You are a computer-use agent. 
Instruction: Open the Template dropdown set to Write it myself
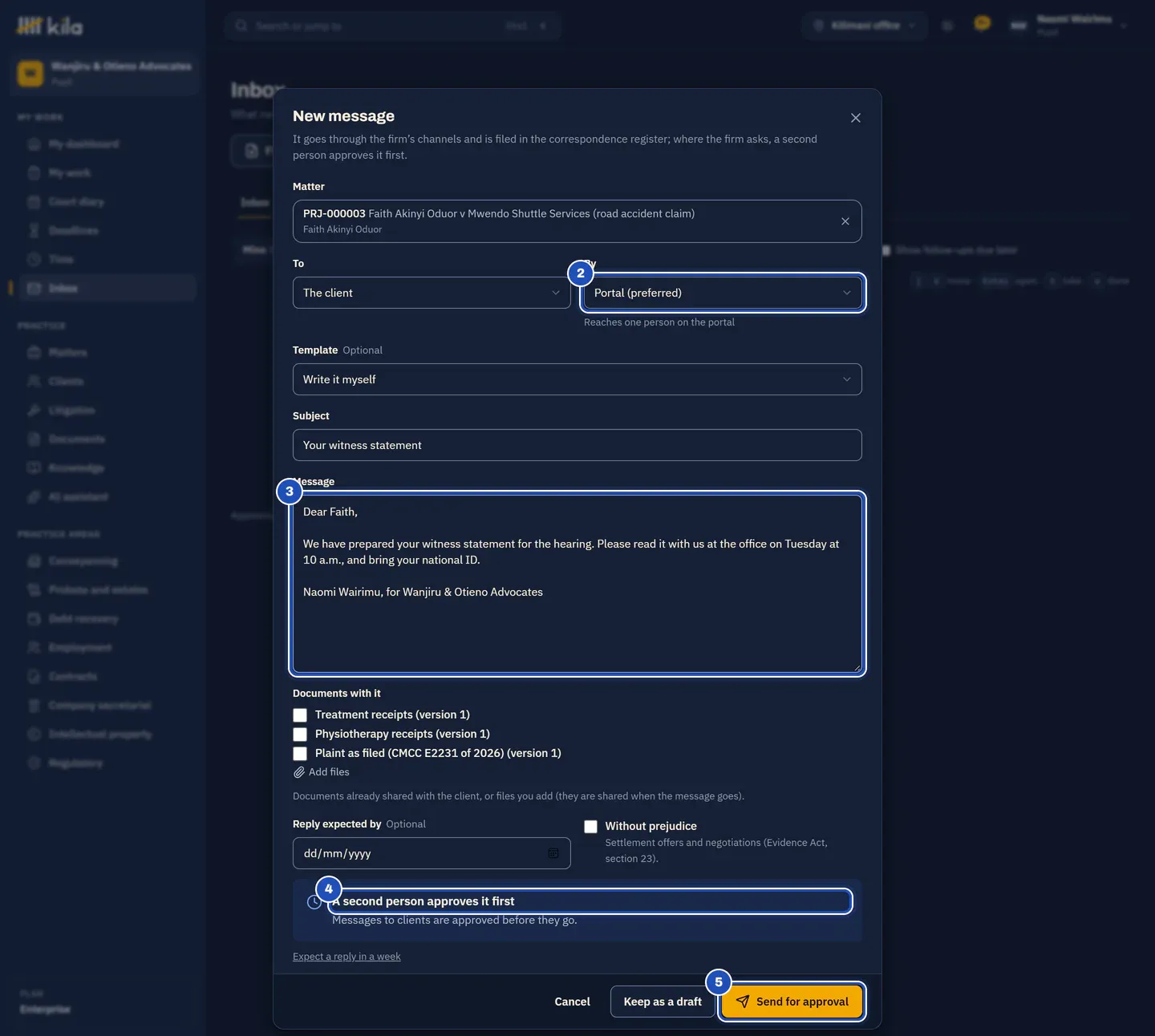click(x=577, y=379)
